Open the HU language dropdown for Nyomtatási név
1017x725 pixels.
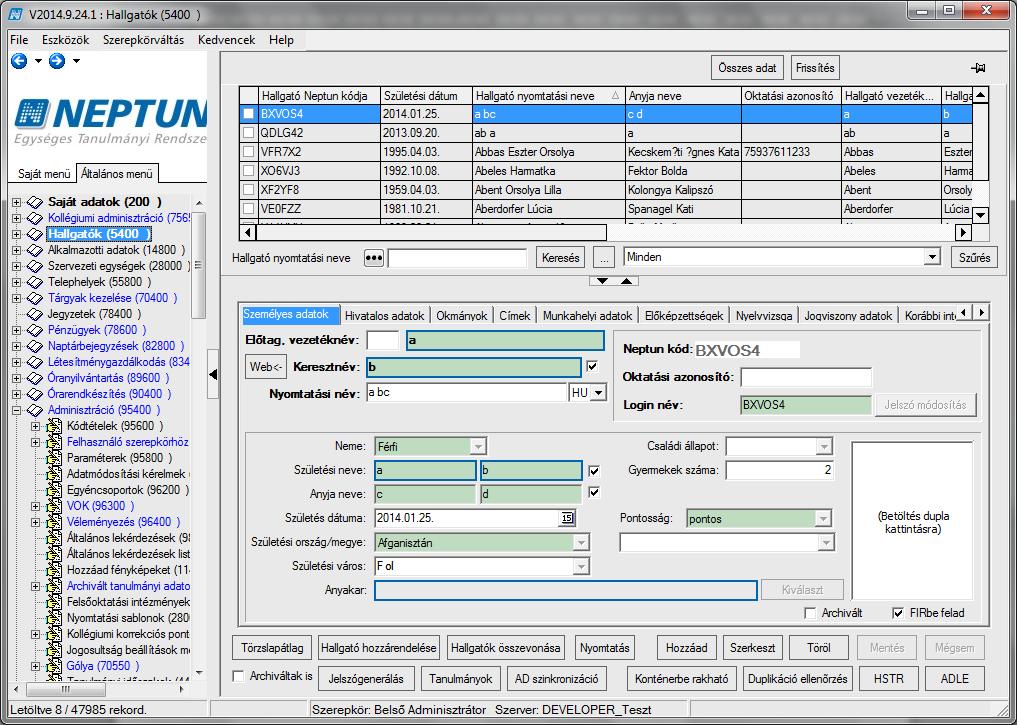[599, 393]
